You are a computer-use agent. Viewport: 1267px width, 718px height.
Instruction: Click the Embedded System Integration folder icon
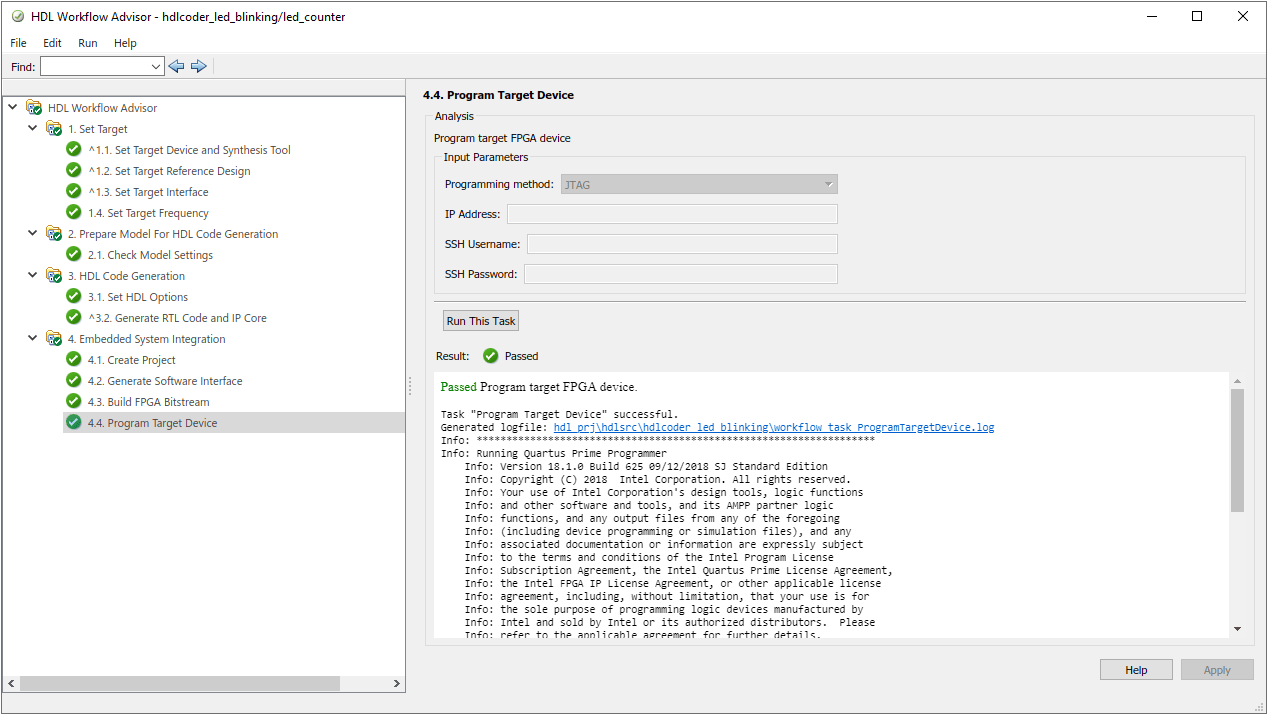(x=54, y=339)
